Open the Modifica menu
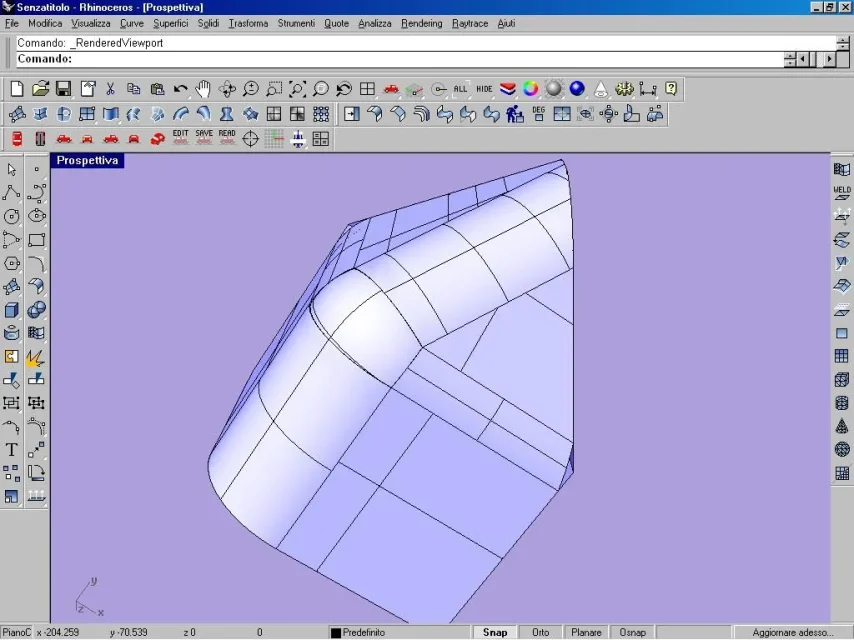This screenshot has width=854, height=640. coord(45,23)
